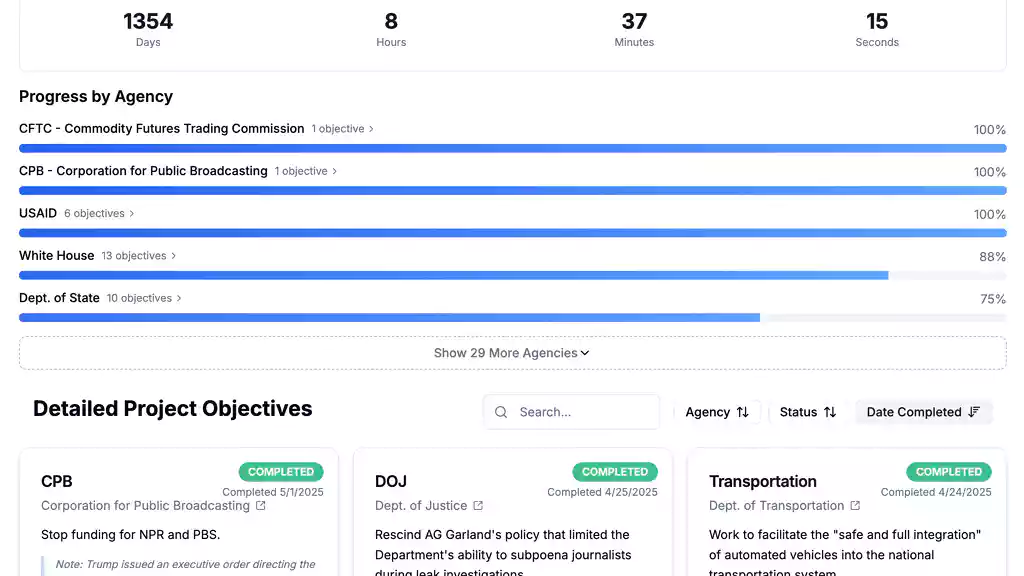
Task: Click the Dept. of State agency name
Action: click(x=59, y=298)
